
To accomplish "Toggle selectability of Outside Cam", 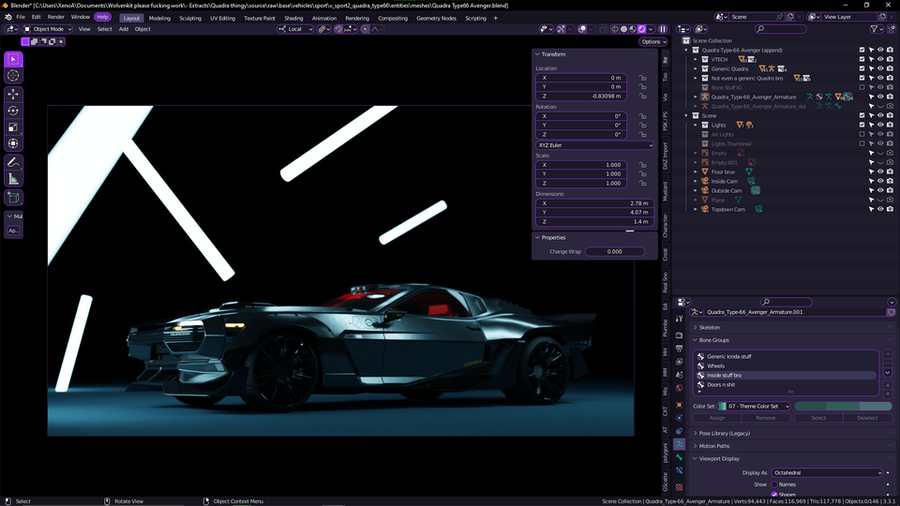I will [871, 191].
